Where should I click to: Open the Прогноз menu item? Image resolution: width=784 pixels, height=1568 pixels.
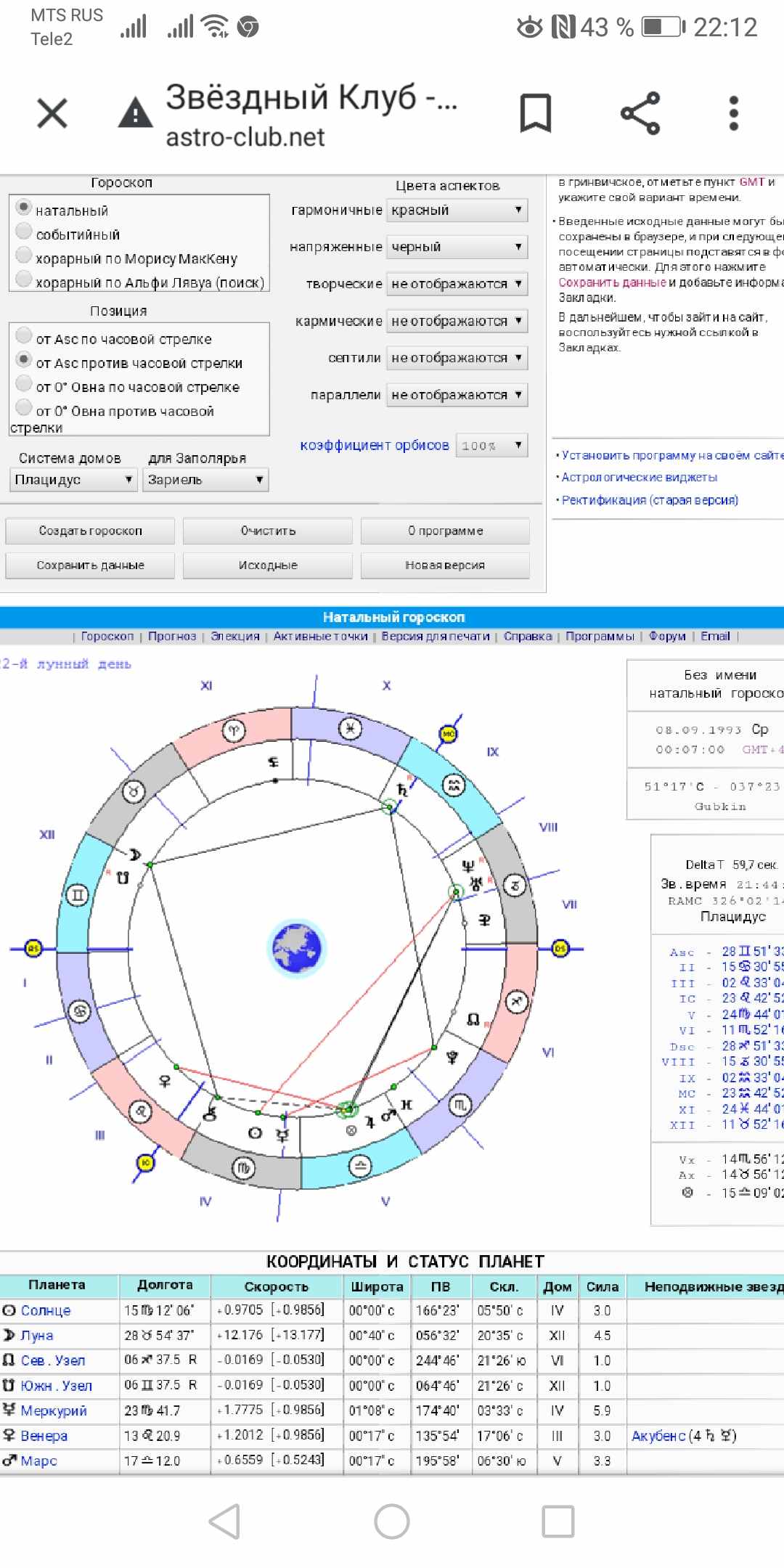[172, 636]
